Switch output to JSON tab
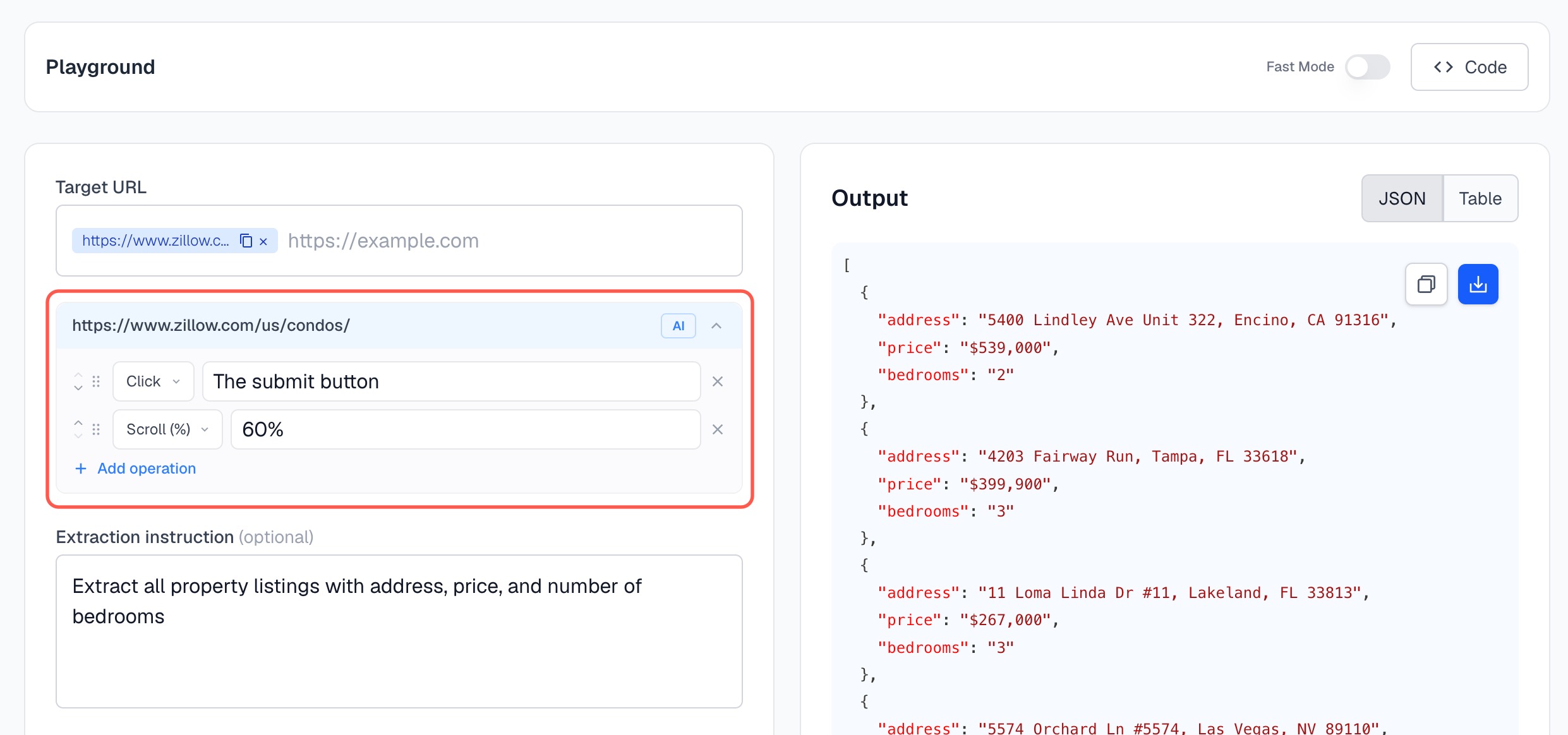1568x735 pixels. (1402, 198)
